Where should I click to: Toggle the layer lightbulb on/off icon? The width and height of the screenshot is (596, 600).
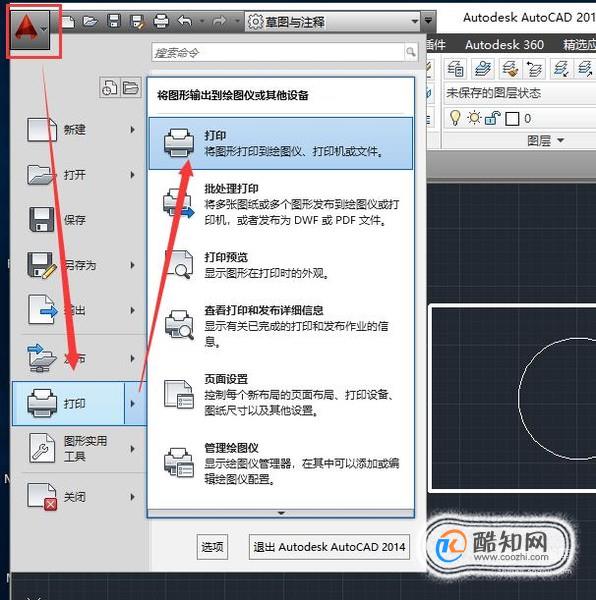coord(455,118)
